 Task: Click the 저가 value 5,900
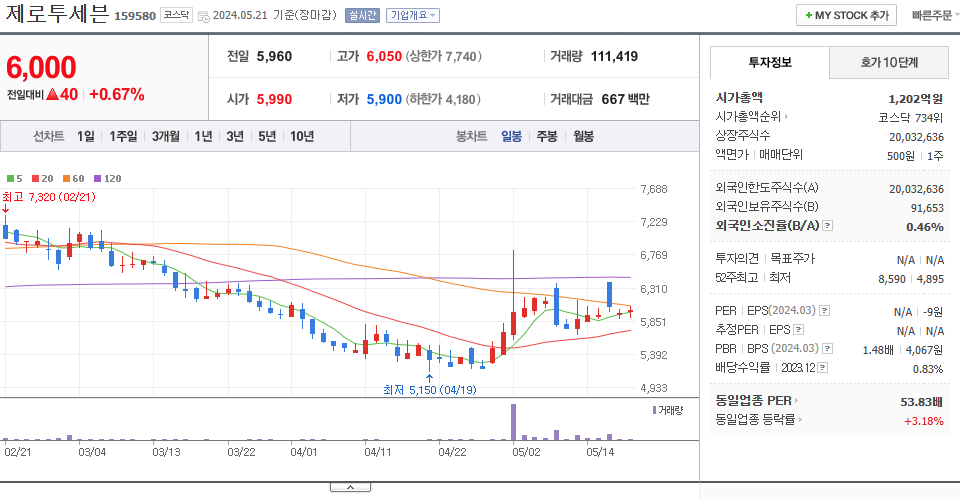[384, 99]
